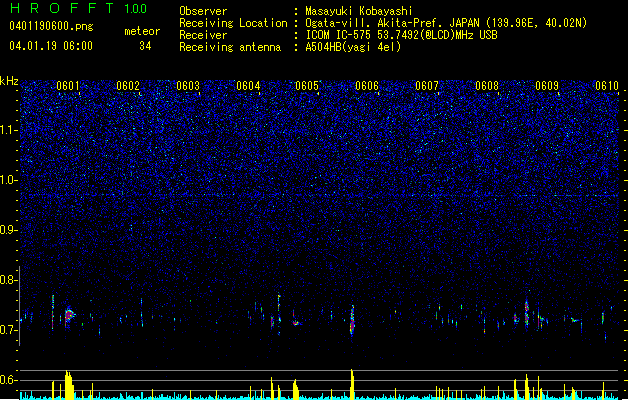Click the yellow intensity peak below 0606
Viewport: 629px width, 400px height.
pos(352,384)
